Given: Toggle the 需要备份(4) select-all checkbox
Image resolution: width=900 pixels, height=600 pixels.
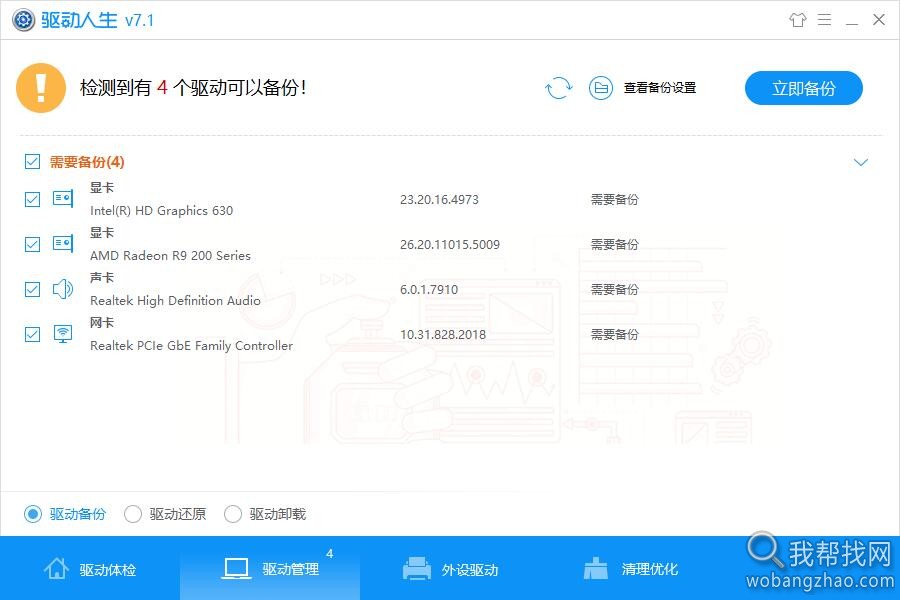Looking at the screenshot, I should pos(33,162).
